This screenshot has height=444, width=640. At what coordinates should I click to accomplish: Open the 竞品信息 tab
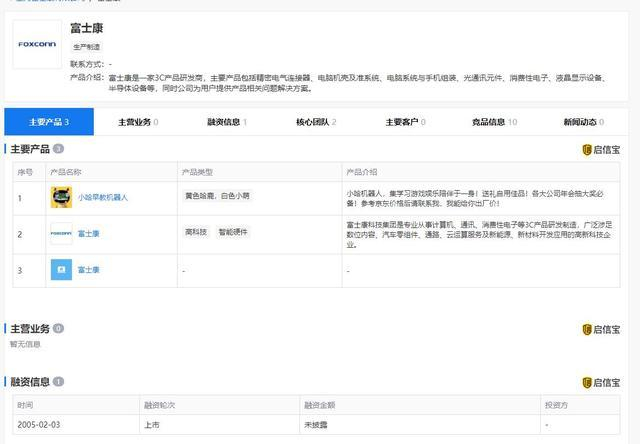(494, 122)
